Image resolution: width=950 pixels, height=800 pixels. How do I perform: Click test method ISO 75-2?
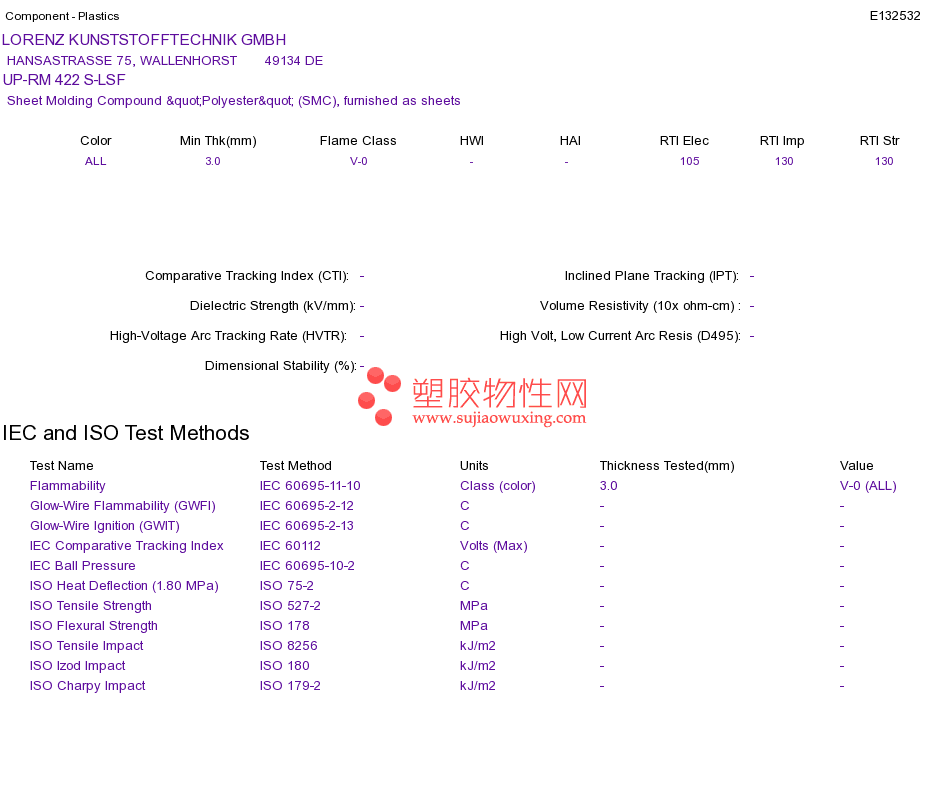point(287,585)
